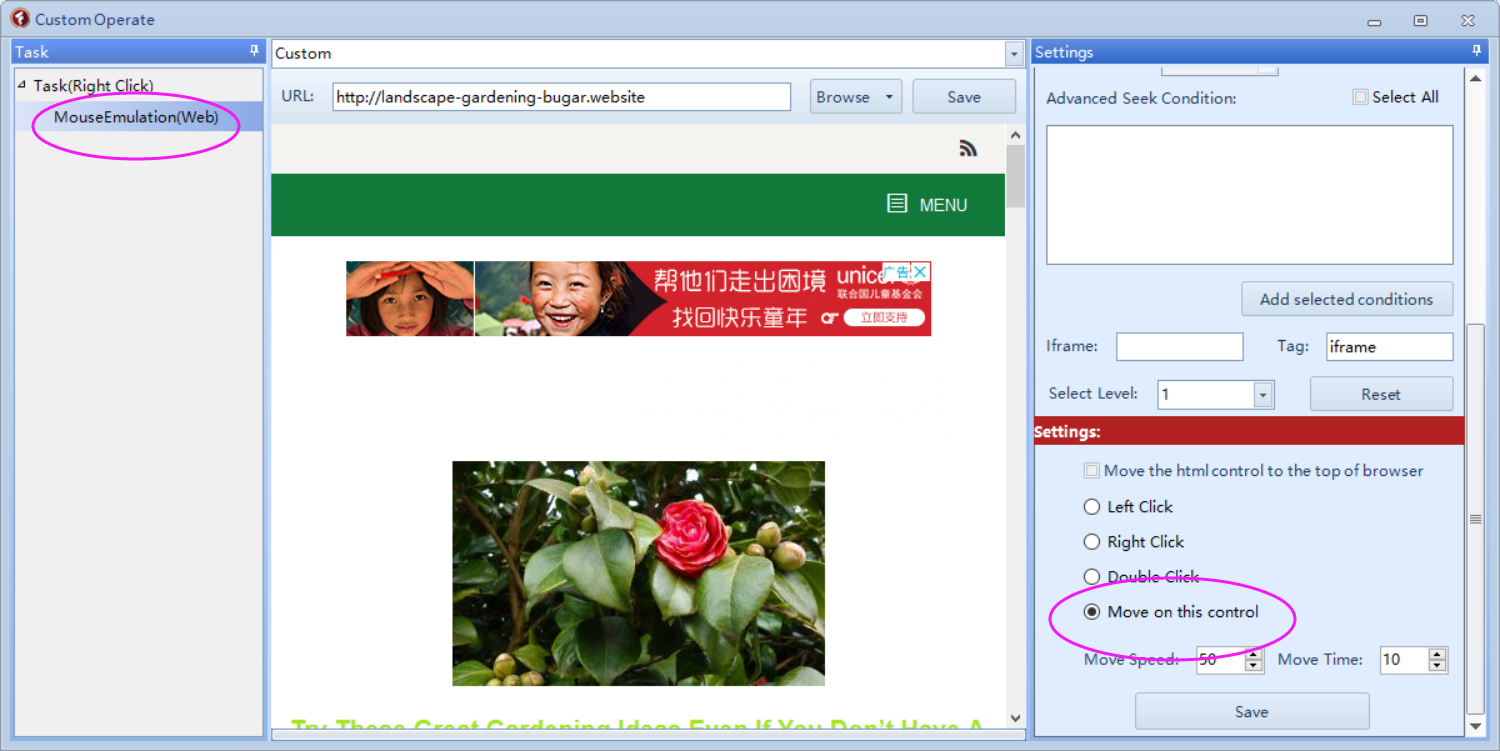1500x751 pixels.
Task: Open the Select Level dropdown
Action: click(1263, 395)
